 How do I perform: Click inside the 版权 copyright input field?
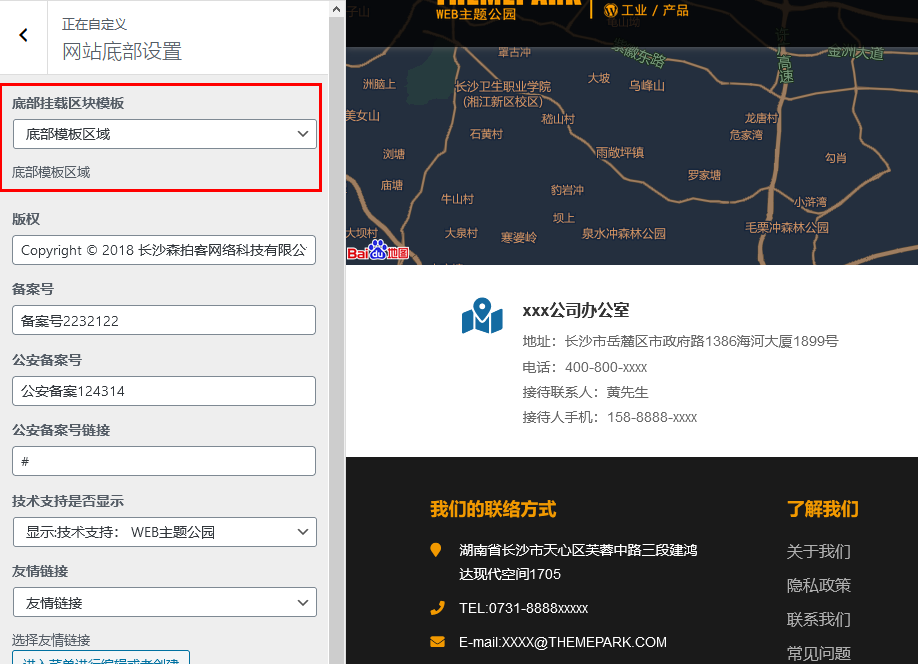tap(164, 250)
